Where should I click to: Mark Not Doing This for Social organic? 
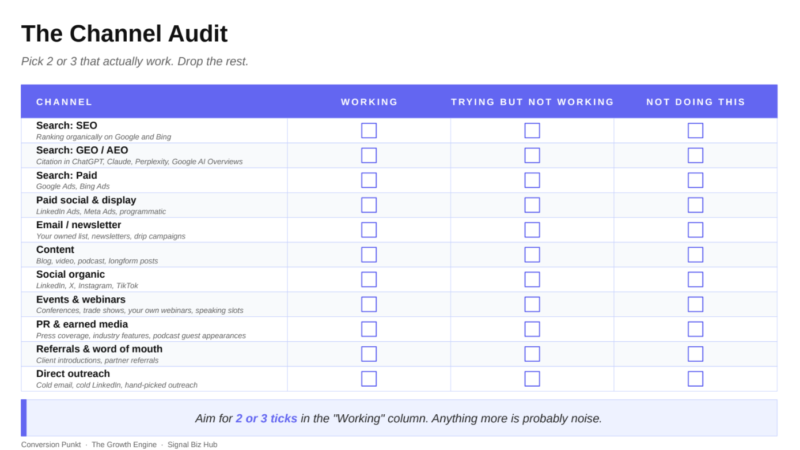point(695,280)
